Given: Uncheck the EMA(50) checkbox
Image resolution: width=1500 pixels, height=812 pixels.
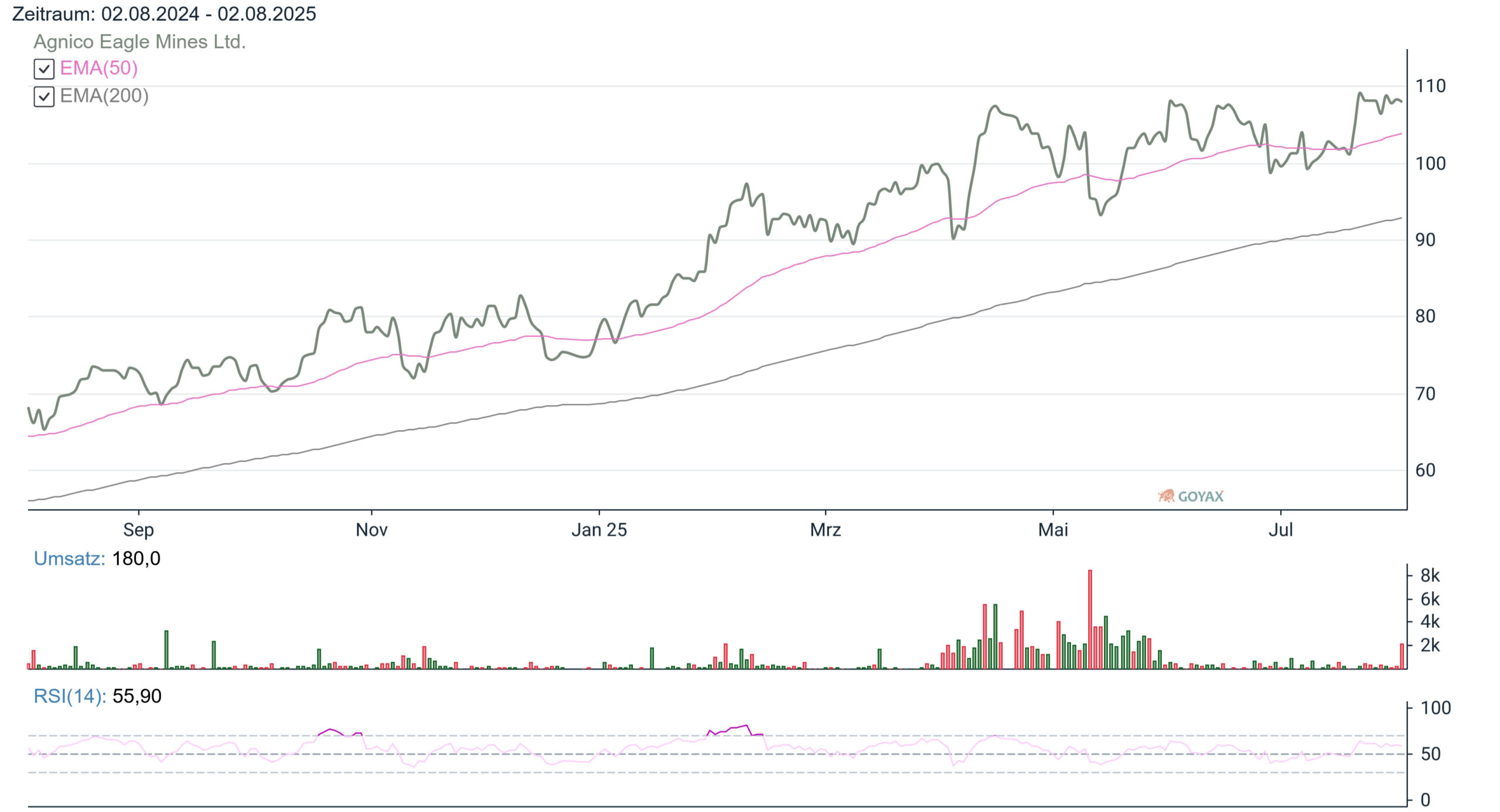Looking at the screenshot, I should pos(44,69).
